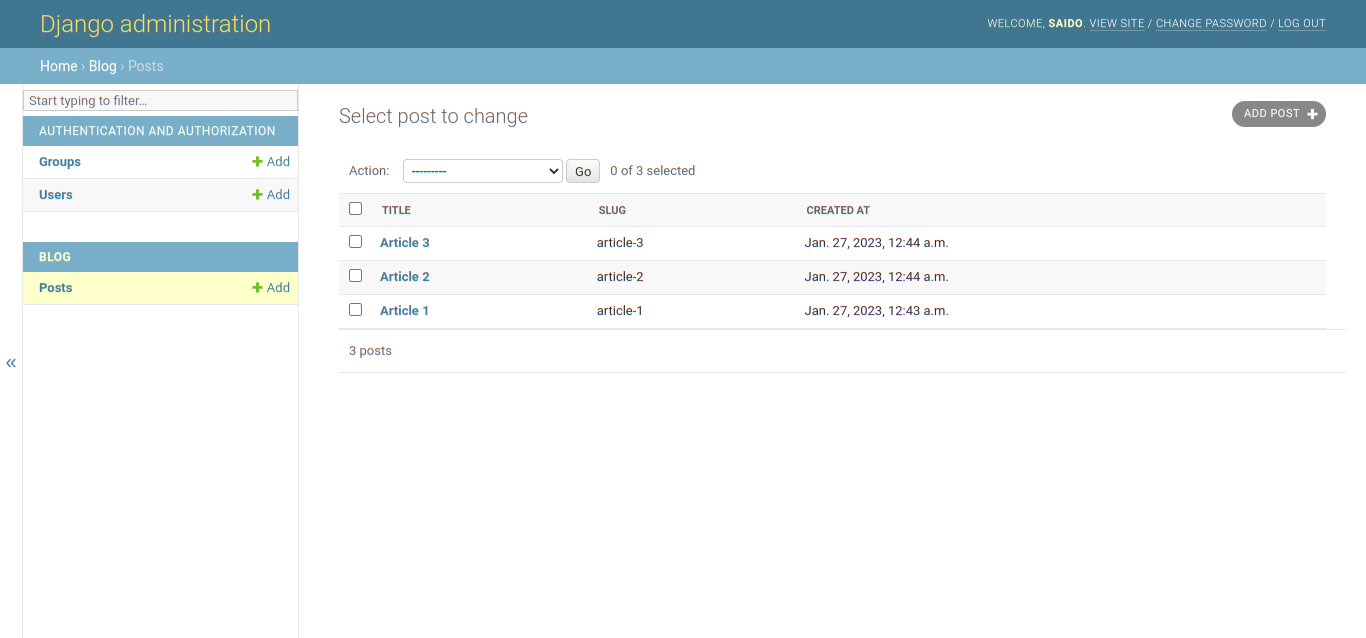
Task: Go to Home in the breadcrumb
Action: point(58,66)
